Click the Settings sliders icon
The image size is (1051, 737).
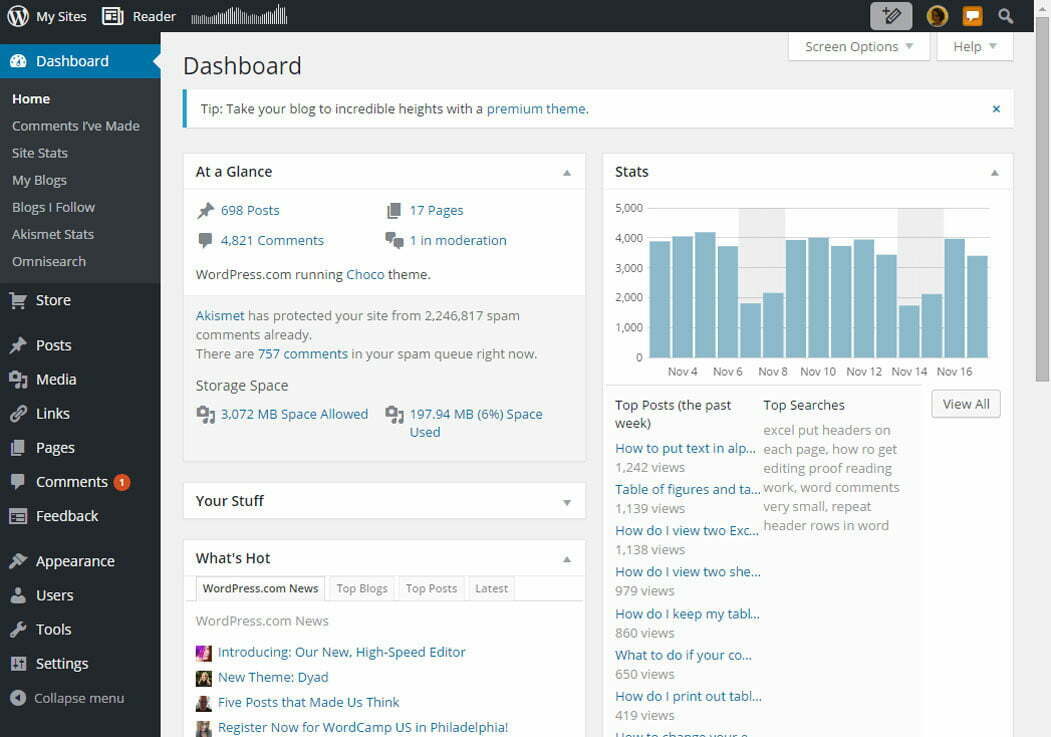[18, 663]
